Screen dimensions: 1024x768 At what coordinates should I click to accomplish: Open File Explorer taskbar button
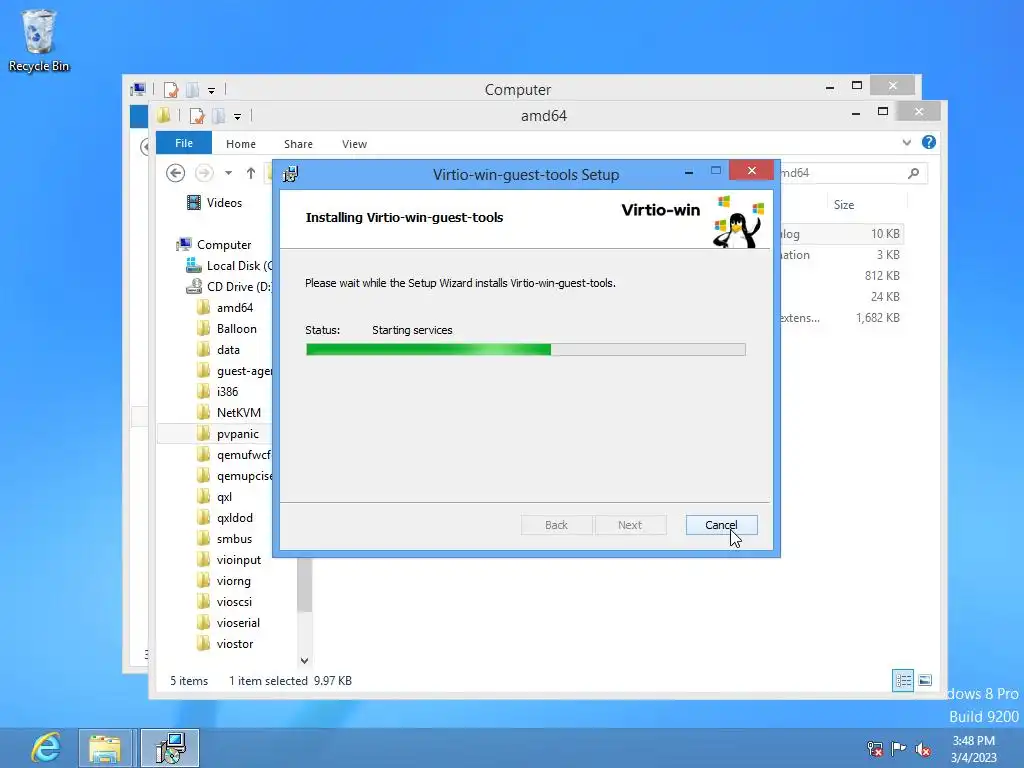(105, 748)
